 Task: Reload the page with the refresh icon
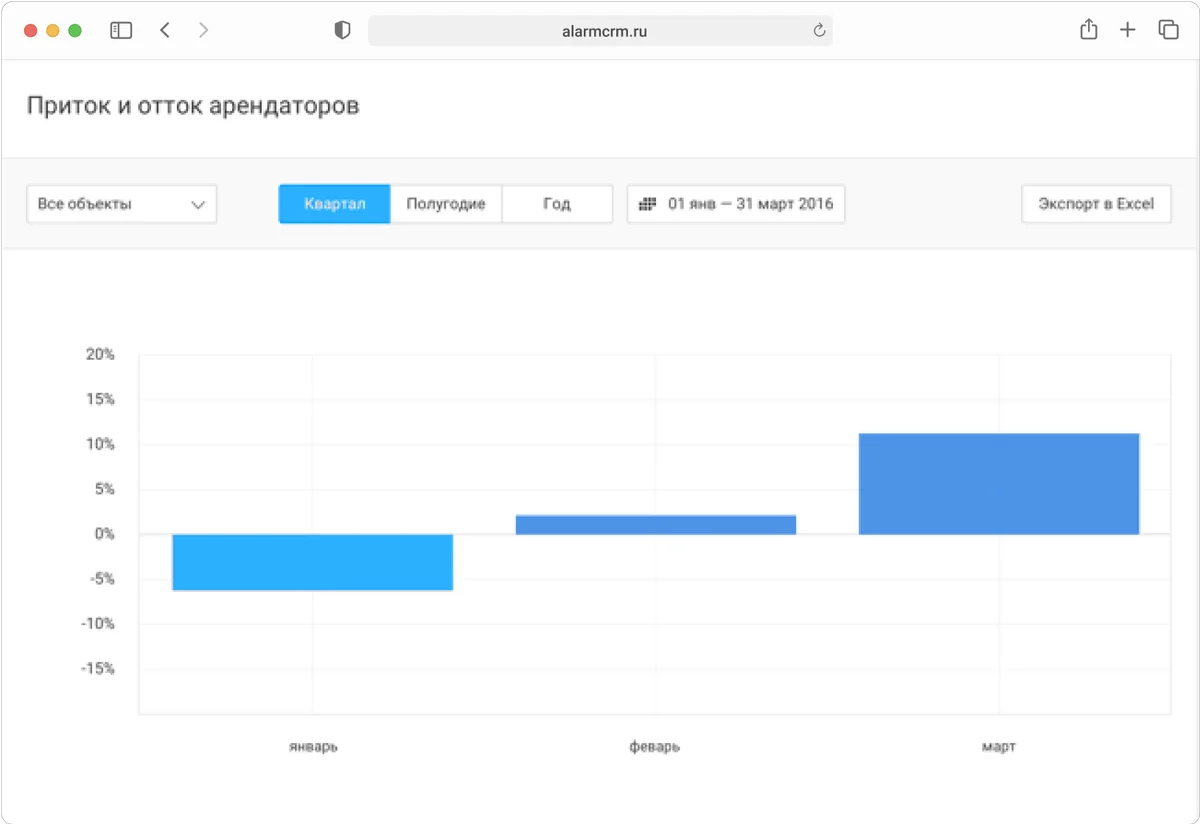[x=819, y=31]
